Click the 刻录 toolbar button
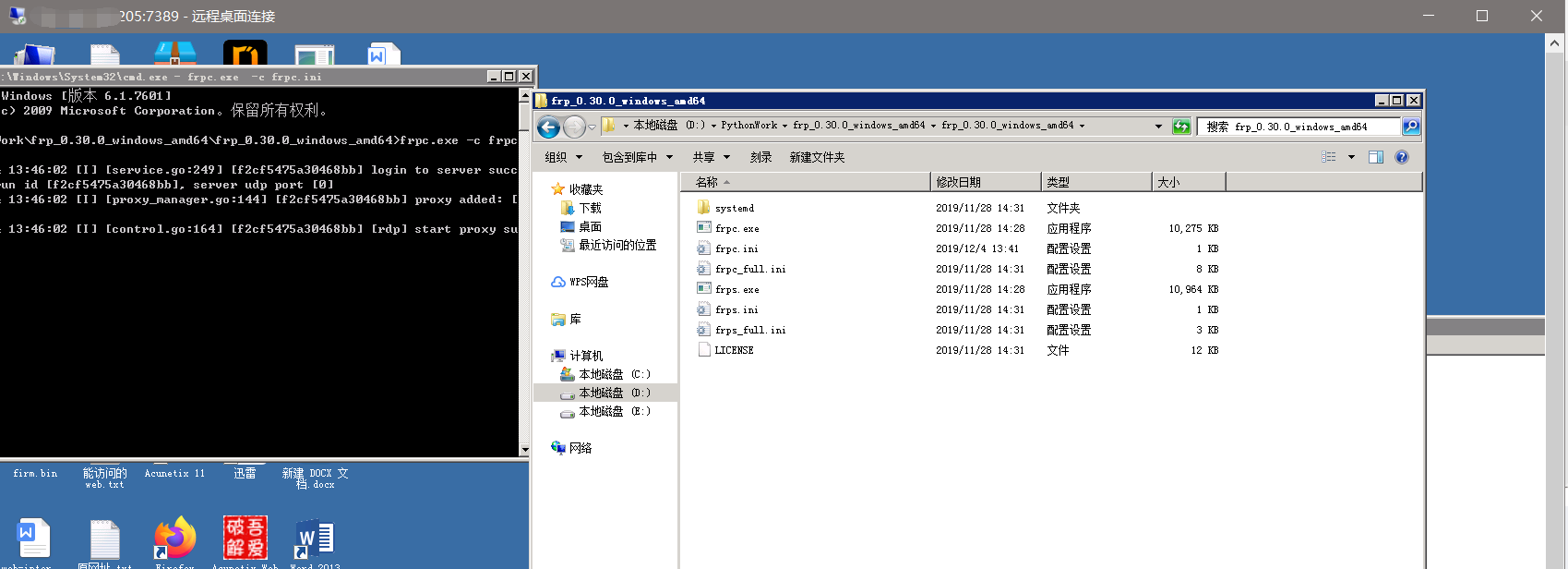Image resolution: width=1568 pixels, height=569 pixels. (760, 157)
